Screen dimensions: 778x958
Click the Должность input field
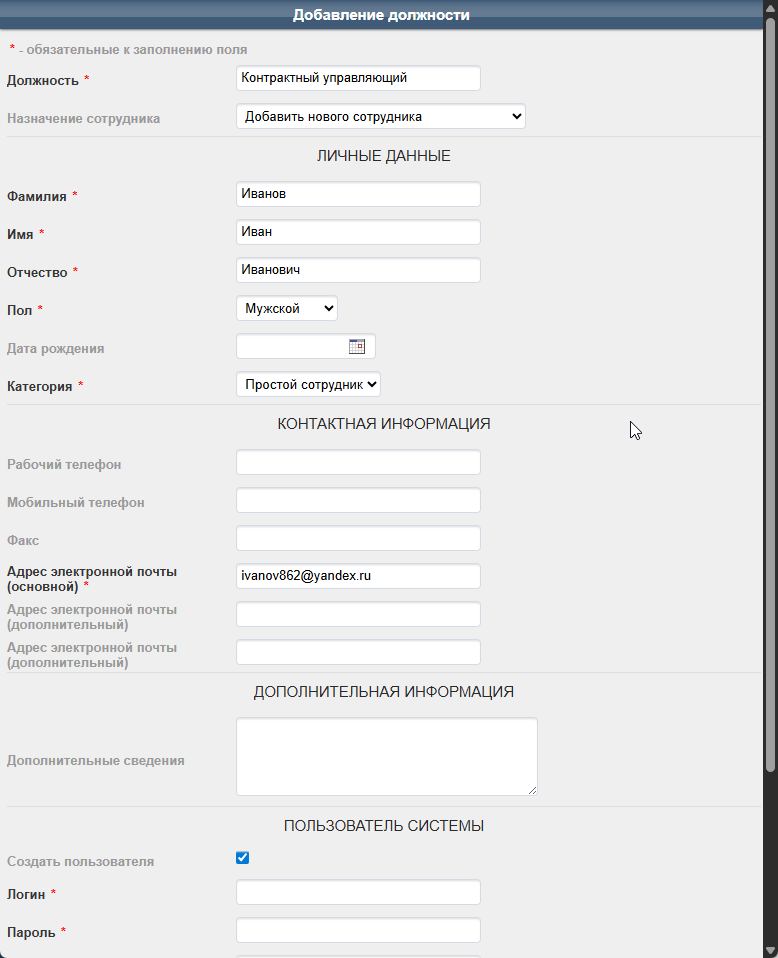[358, 78]
